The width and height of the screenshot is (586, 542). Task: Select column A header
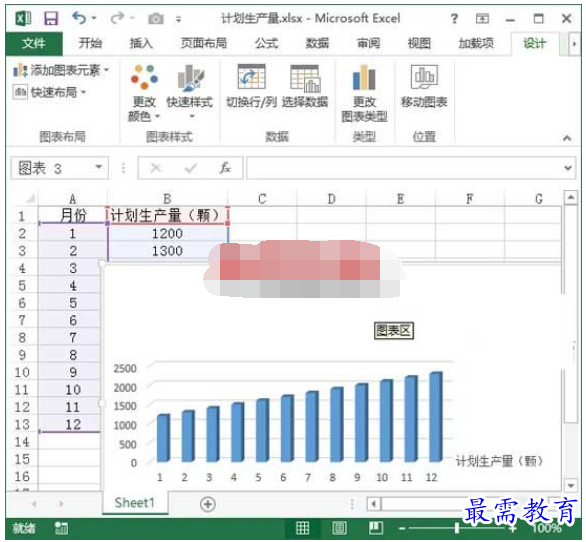pos(73,198)
